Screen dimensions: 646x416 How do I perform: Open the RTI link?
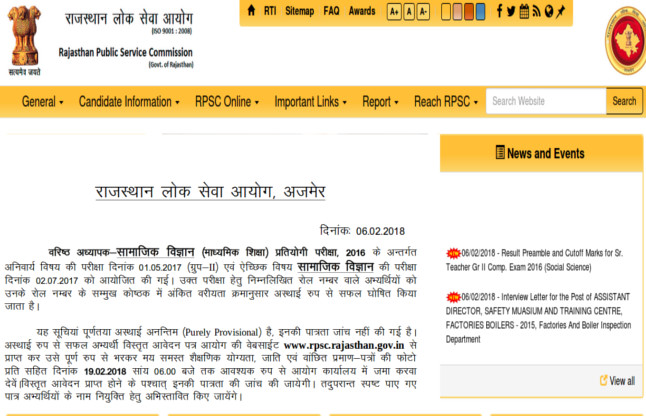coord(270,11)
